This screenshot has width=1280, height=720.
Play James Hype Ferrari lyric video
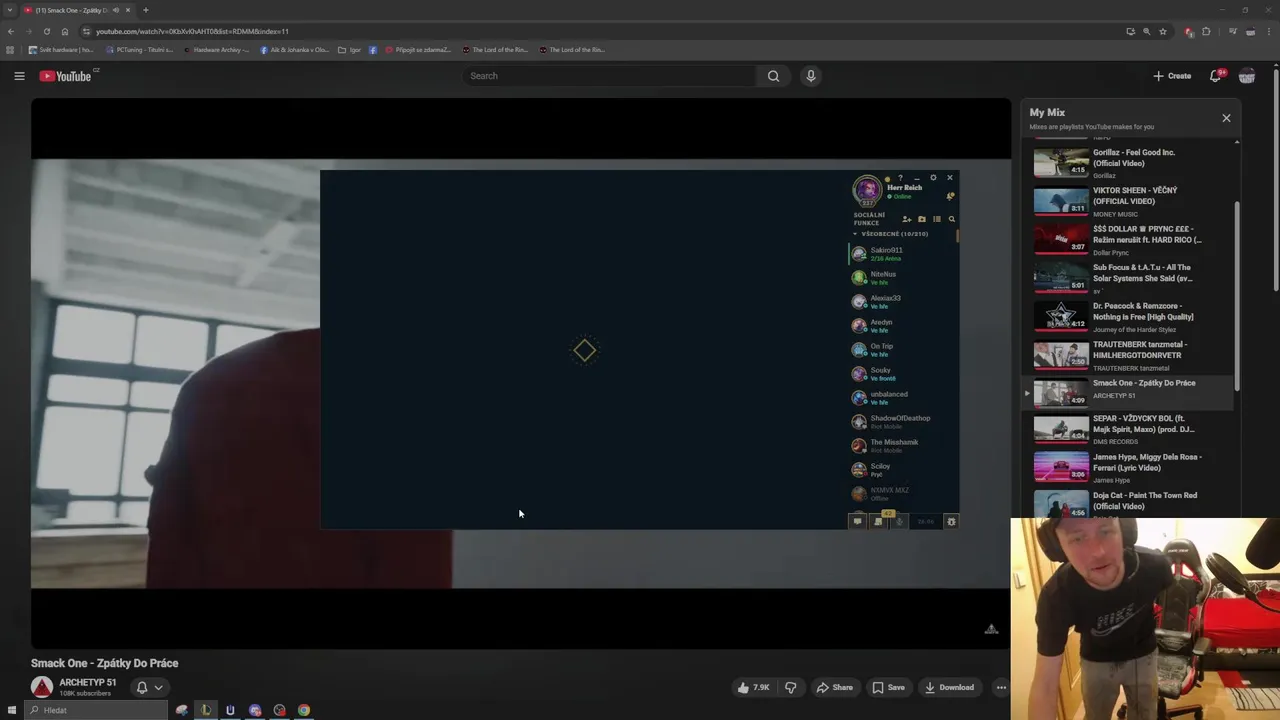coord(1130,467)
